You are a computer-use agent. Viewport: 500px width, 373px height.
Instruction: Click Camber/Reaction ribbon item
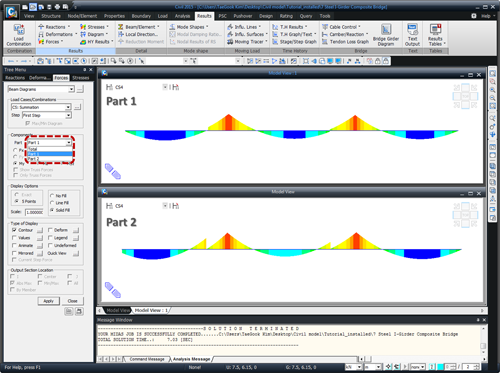345,34
